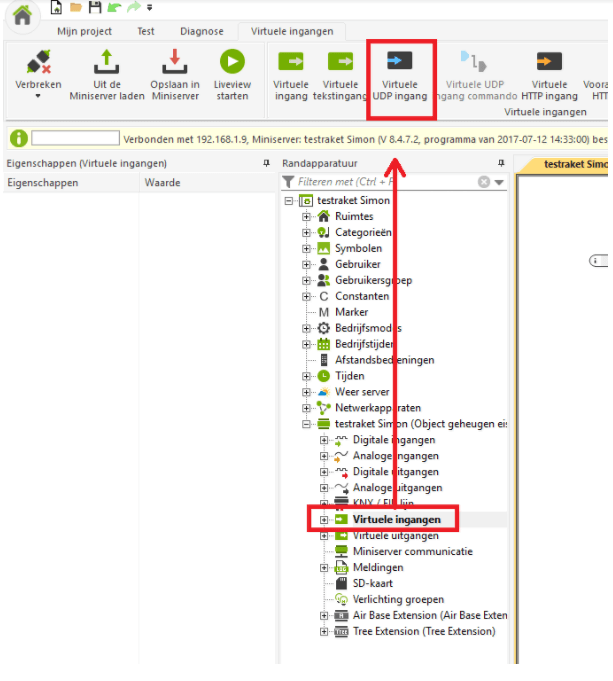
Task: Click the Verbreken disconnect icon
Action: point(39,63)
